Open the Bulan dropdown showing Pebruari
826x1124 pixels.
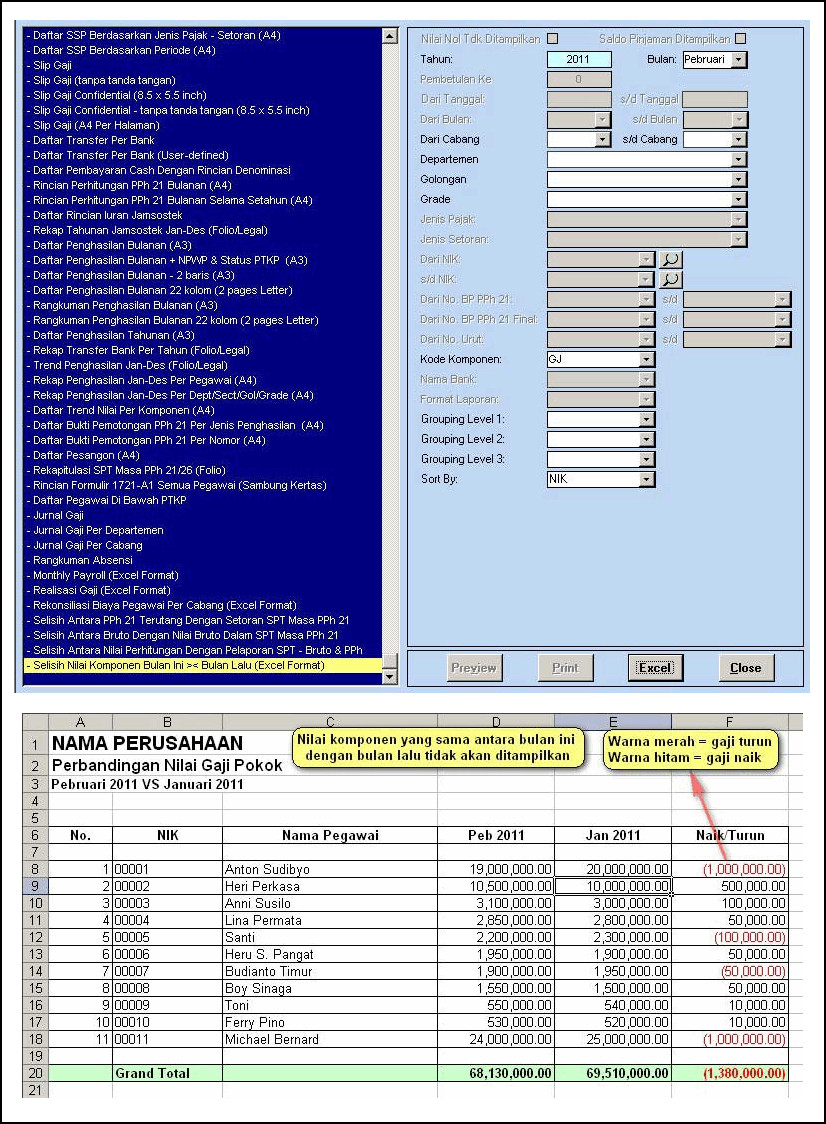click(x=738, y=60)
